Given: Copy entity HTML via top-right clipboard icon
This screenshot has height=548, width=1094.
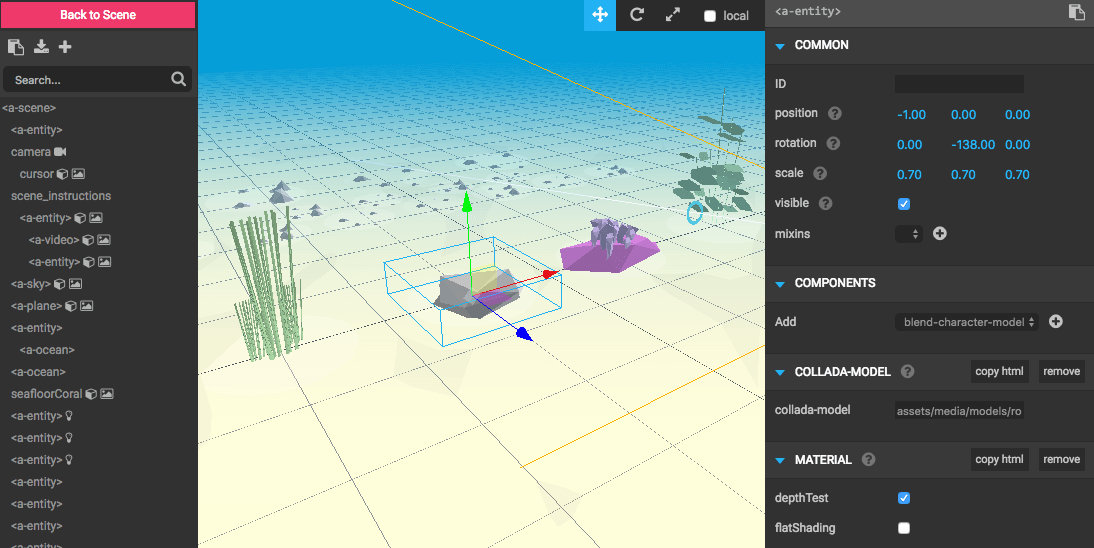Looking at the screenshot, I should pyautogui.click(x=1075, y=13).
